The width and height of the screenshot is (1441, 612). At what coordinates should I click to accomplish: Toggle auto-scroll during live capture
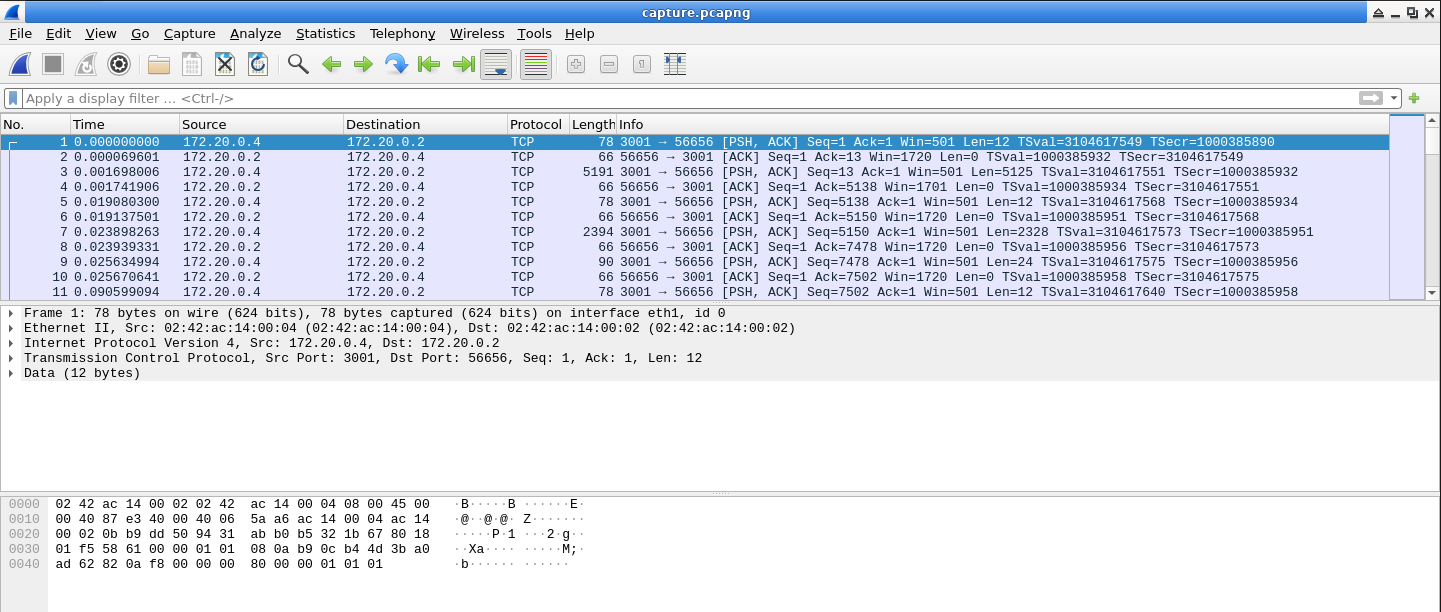click(495, 63)
